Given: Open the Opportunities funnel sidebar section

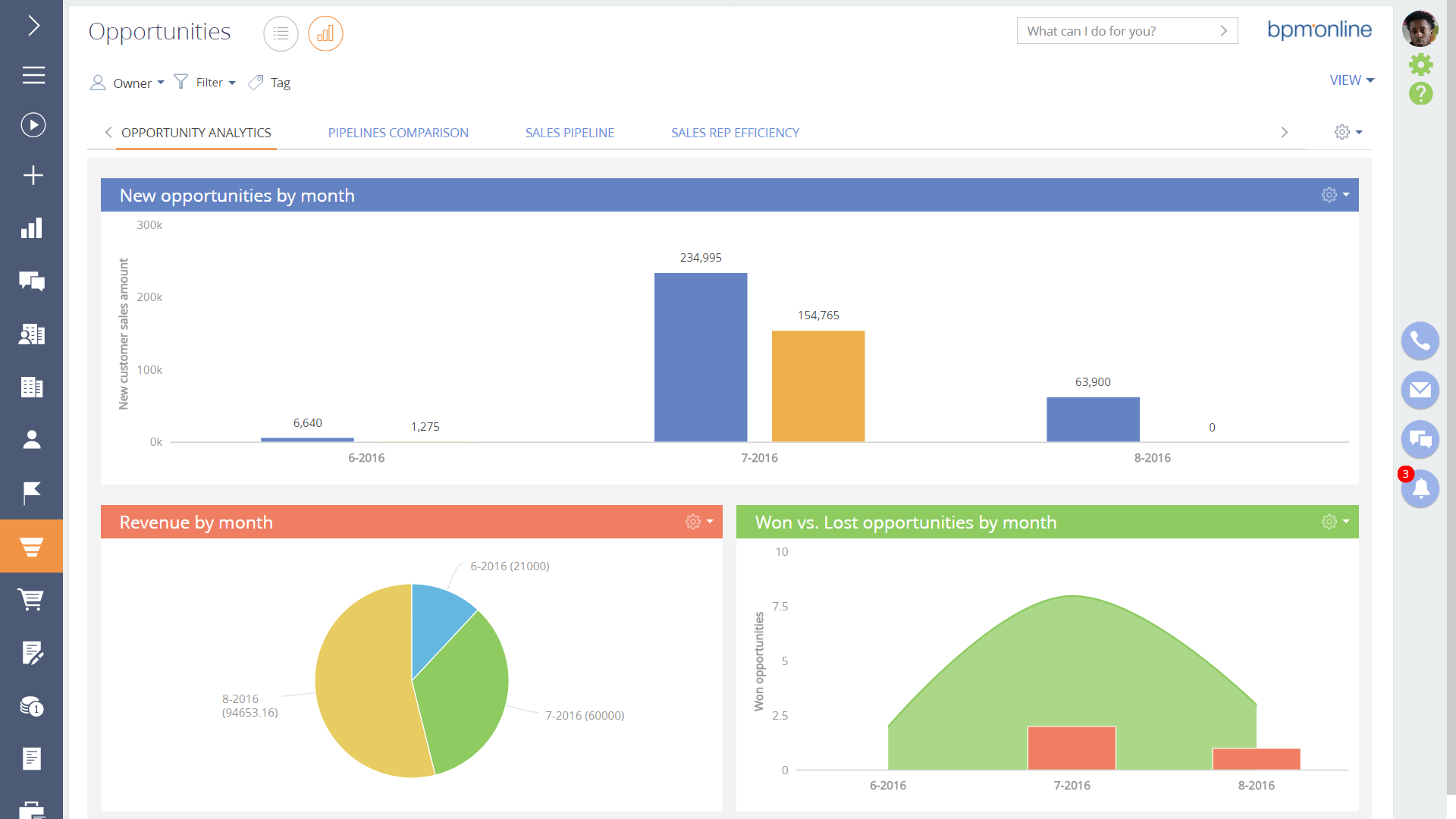Looking at the screenshot, I should click(x=31, y=546).
